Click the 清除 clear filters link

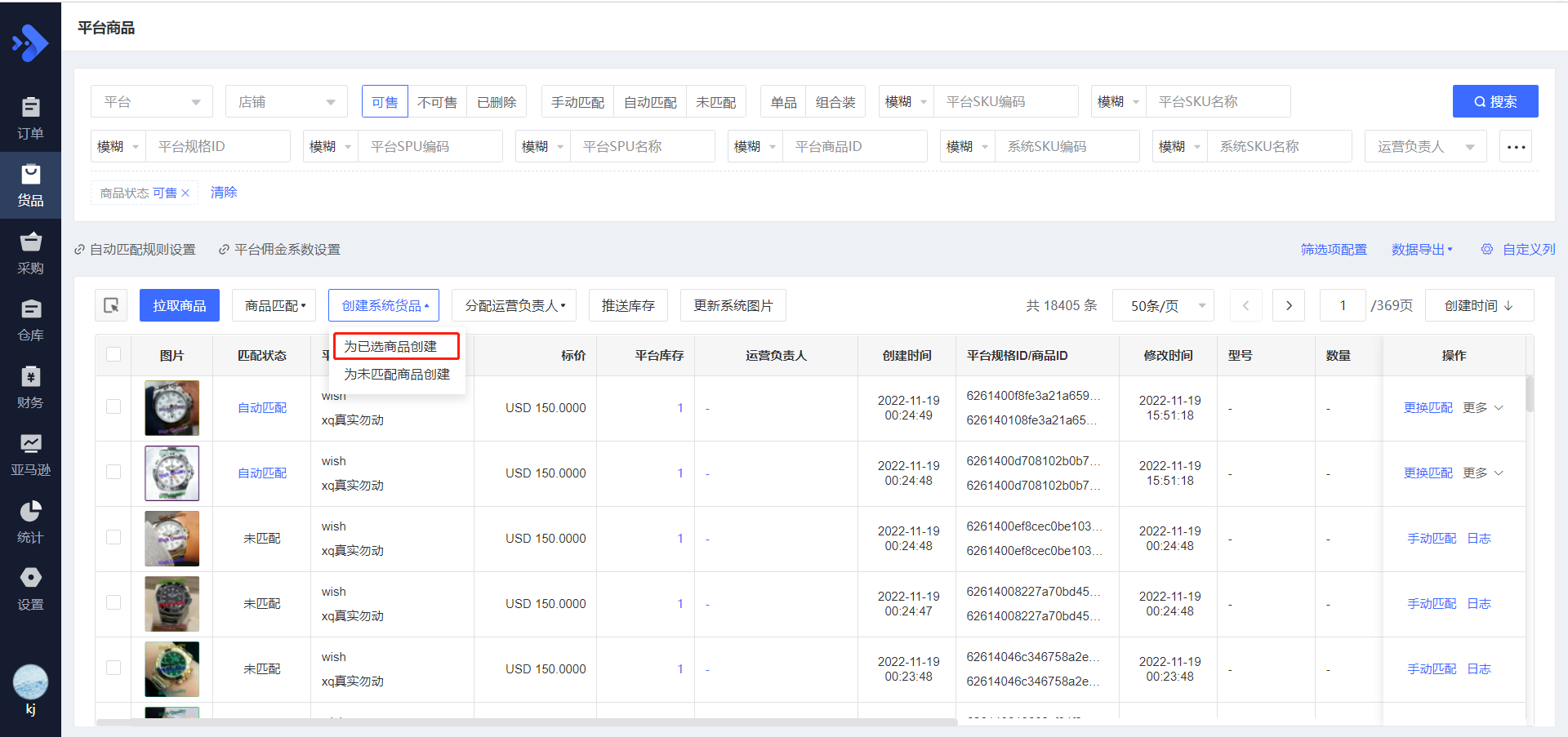point(224,192)
